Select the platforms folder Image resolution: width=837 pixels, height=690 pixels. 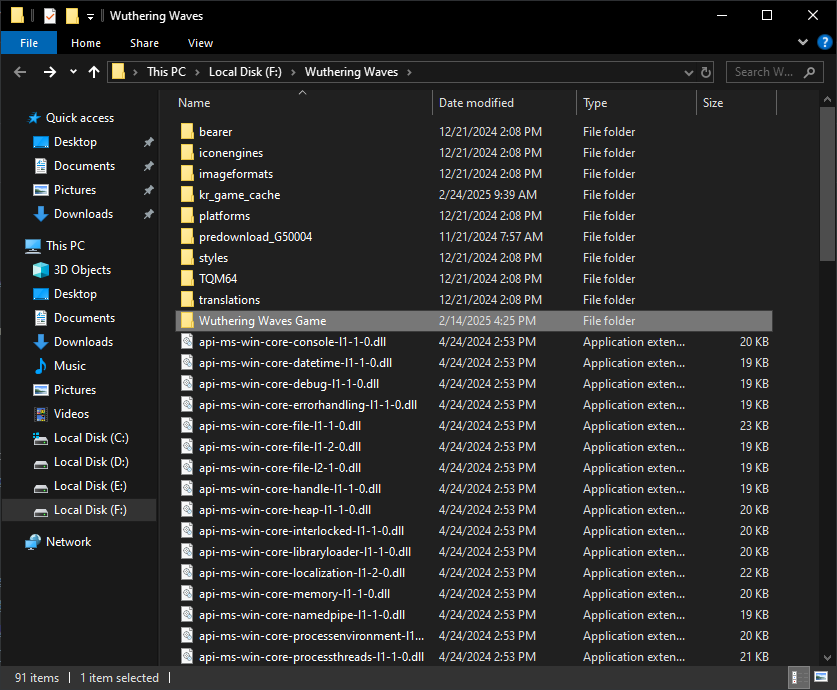click(x=224, y=216)
